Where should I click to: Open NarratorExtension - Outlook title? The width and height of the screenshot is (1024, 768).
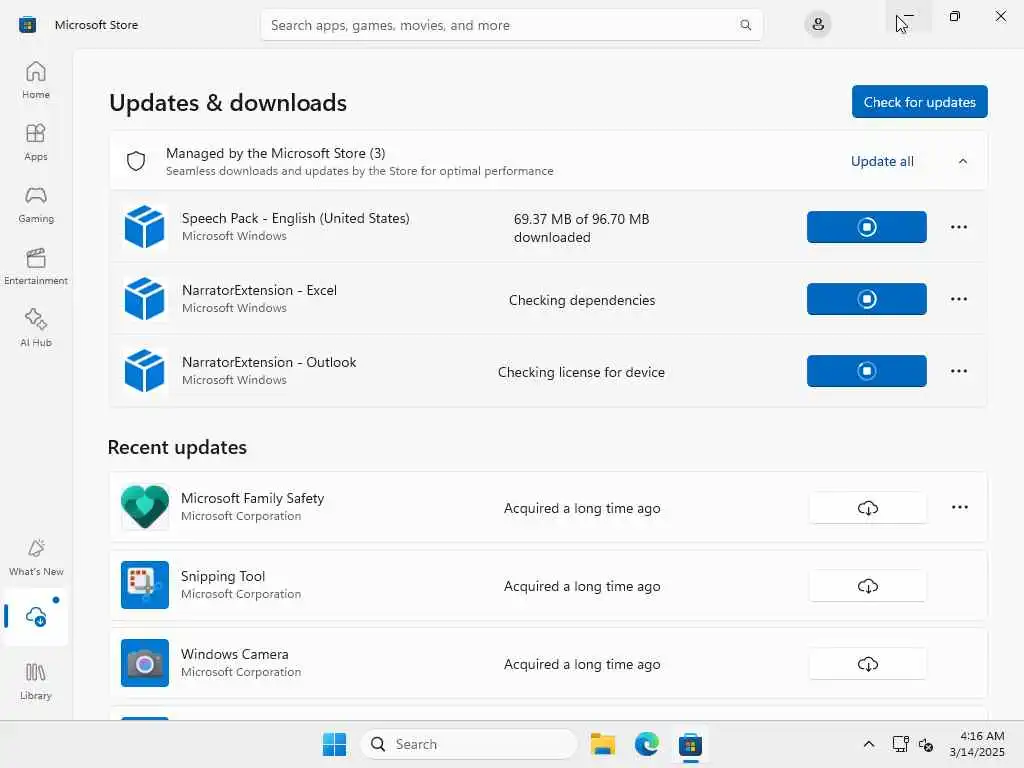(269, 362)
